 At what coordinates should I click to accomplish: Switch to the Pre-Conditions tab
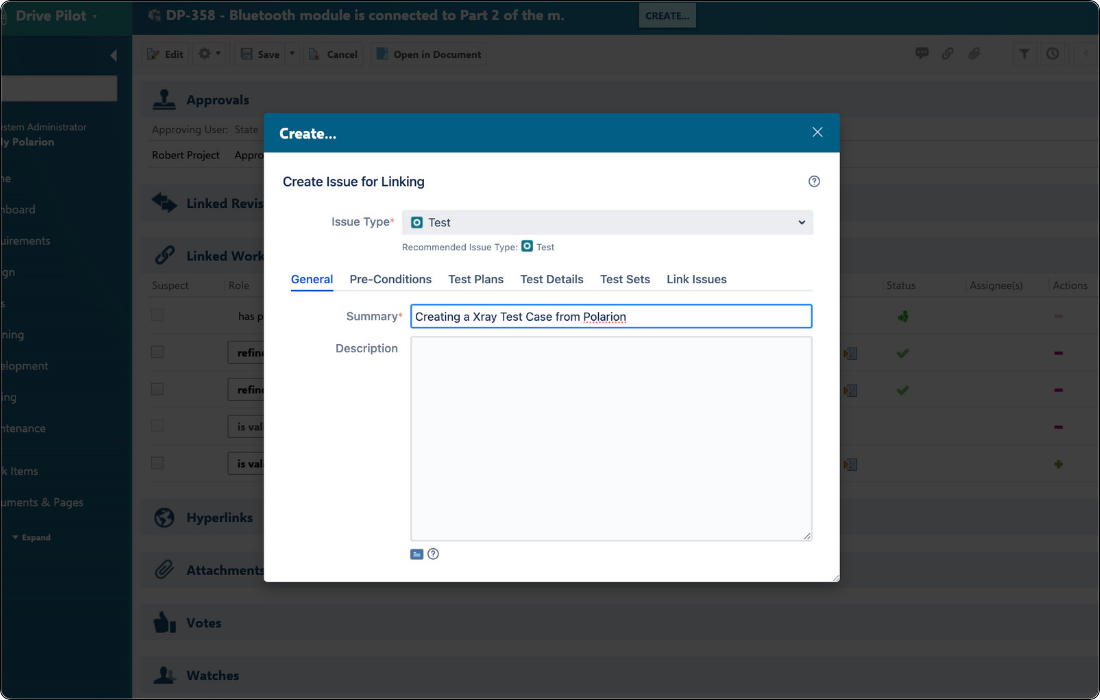tap(390, 279)
